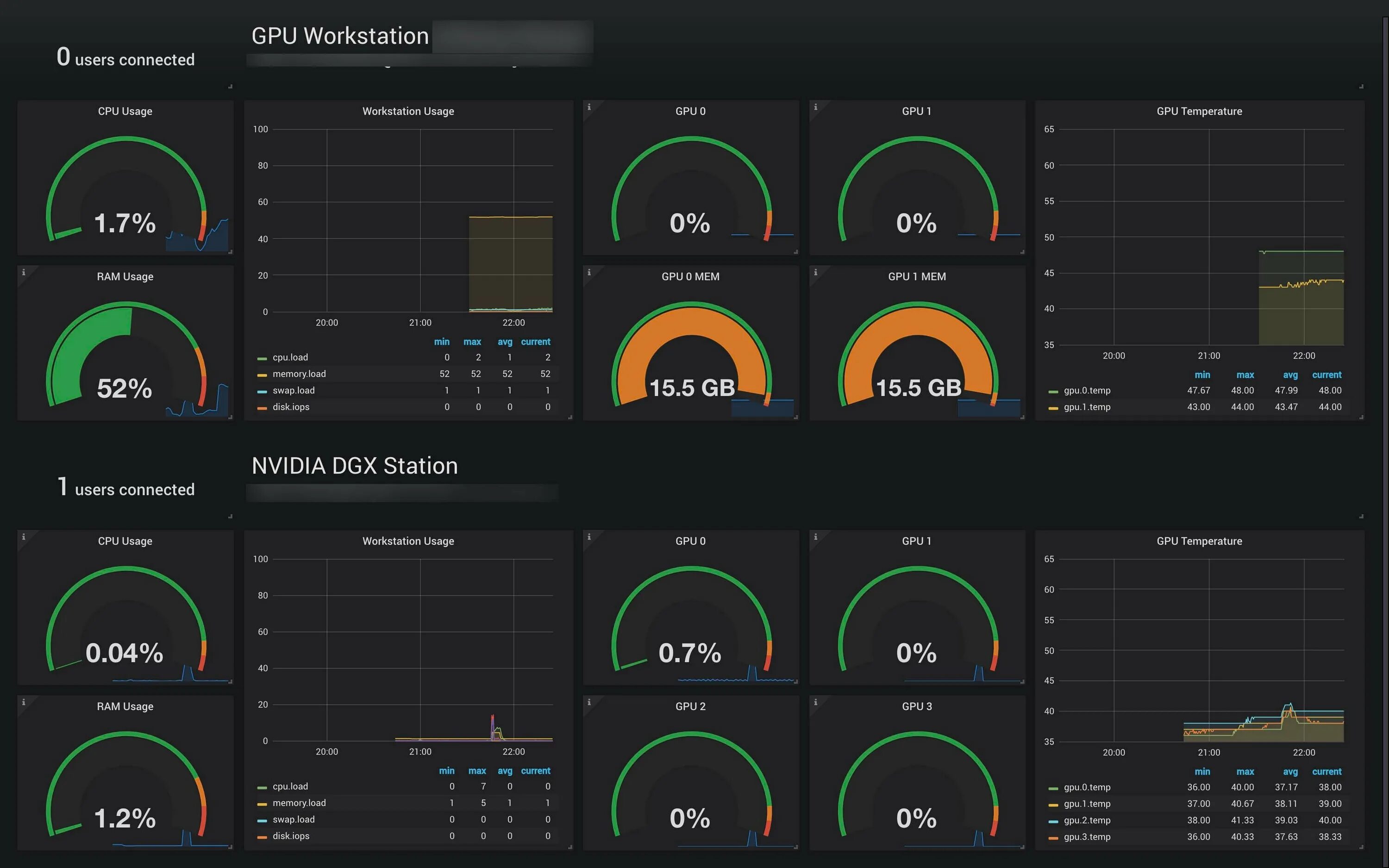Sort by current column in DGX temperature legend
1389x868 pixels.
(x=1326, y=772)
